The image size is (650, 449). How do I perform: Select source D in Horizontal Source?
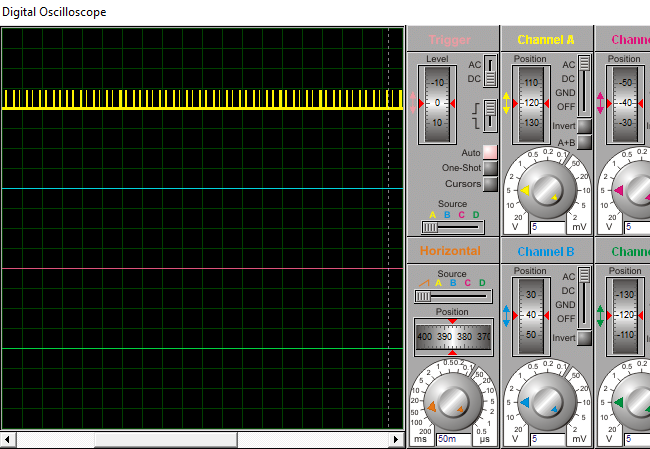click(482, 283)
